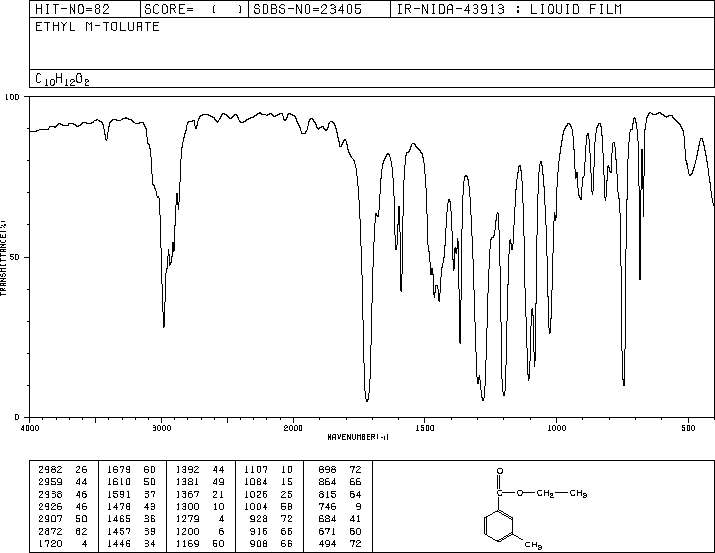The height and width of the screenshot is (553, 715).
Task: Select the 1107 peak entry in table
Action: 256,470
